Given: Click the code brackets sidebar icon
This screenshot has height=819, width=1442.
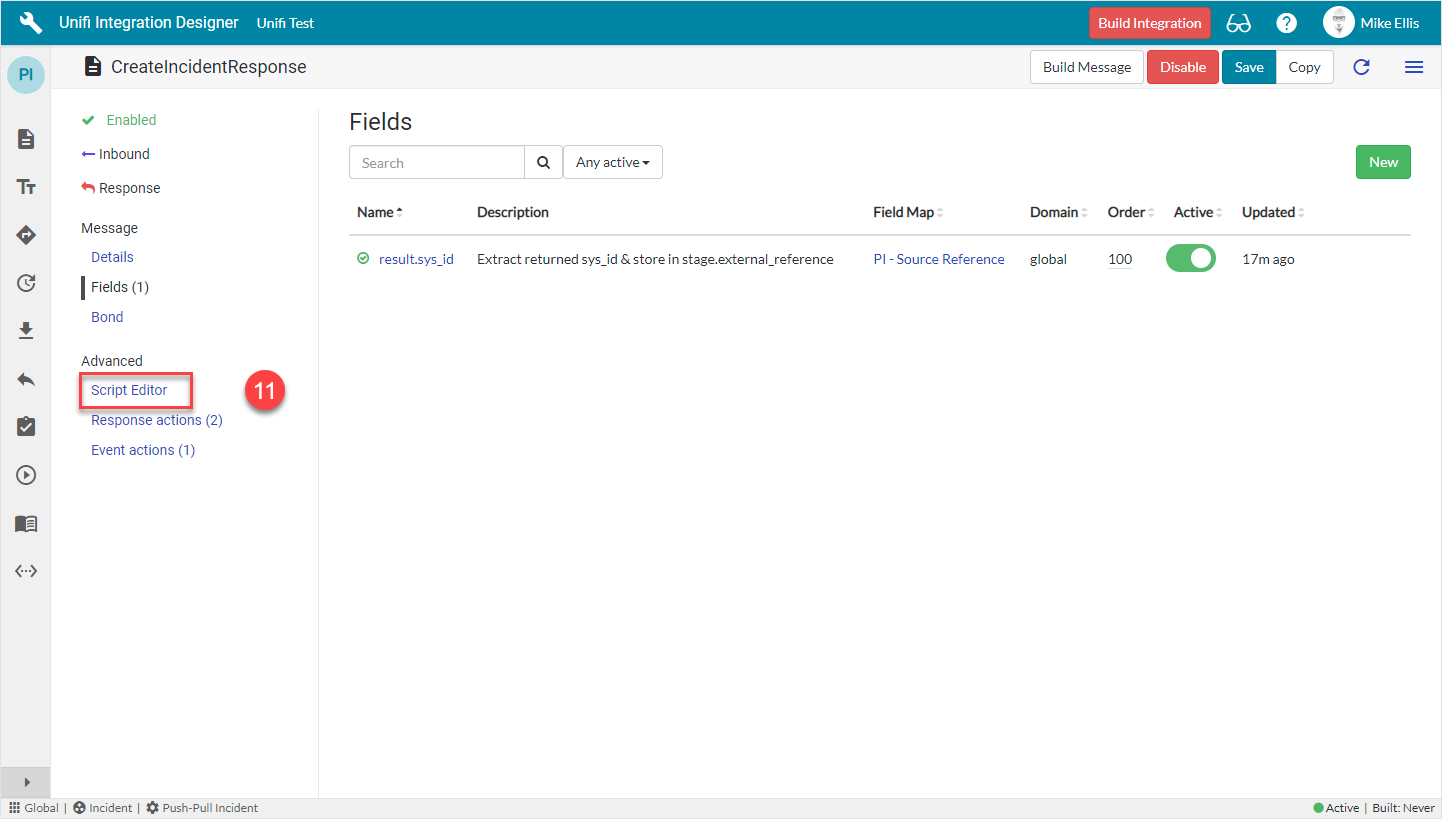Looking at the screenshot, I should pyautogui.click(x=25, y=570).
